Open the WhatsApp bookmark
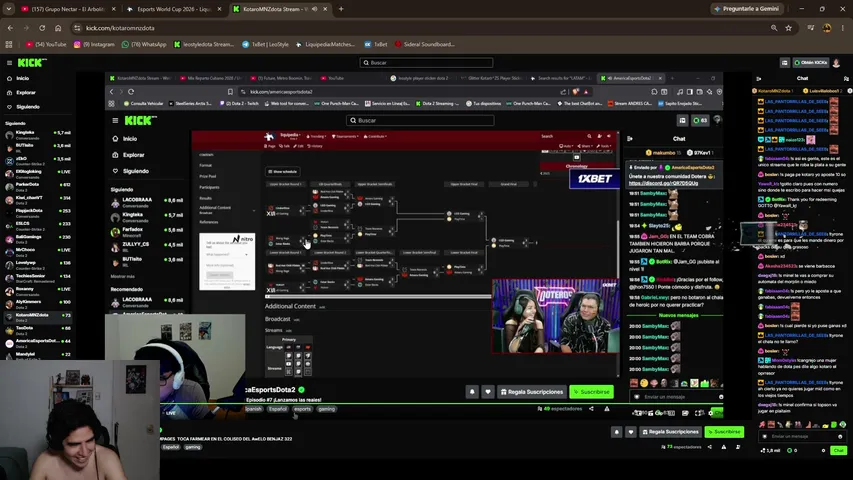Viewport: 853px width, 480px height. pos(144,45)
